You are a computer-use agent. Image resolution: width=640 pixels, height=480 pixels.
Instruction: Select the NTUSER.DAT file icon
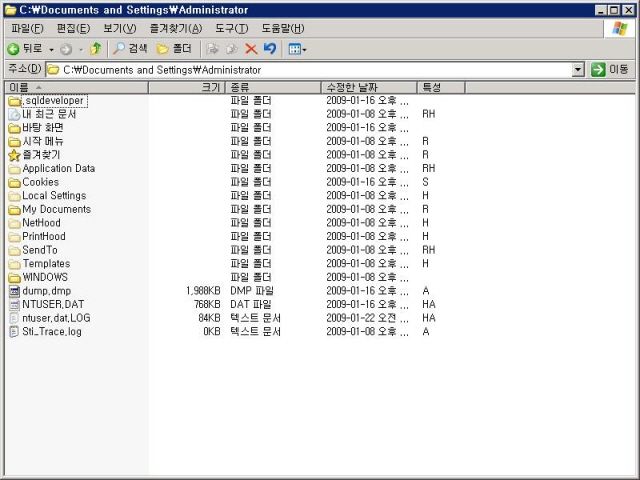click(x=14, y=305)
